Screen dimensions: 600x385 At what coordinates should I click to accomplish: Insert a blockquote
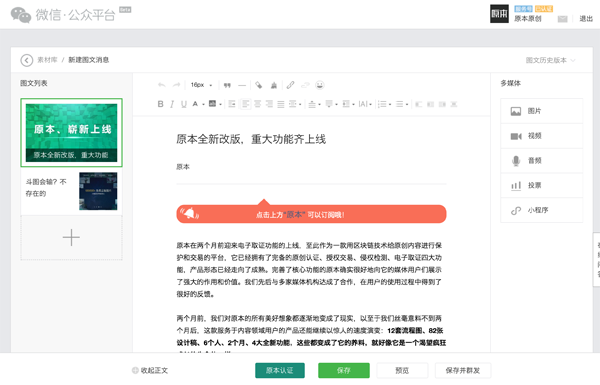click(x=227, y=85)
